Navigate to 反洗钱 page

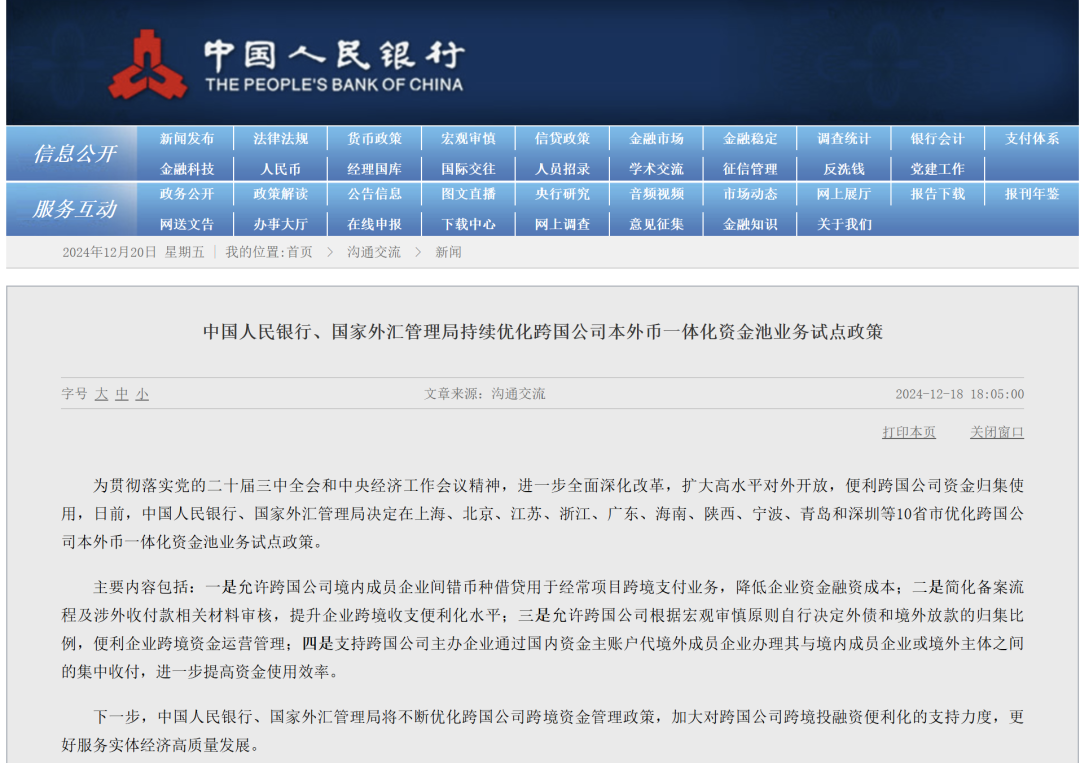[x=844, y=169]
